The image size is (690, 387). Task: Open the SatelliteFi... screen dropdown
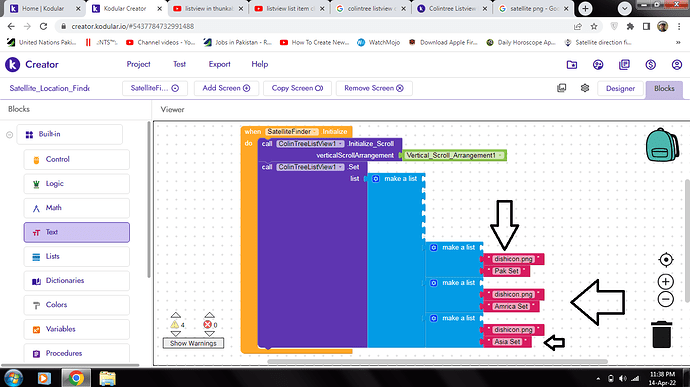[155, 88]
